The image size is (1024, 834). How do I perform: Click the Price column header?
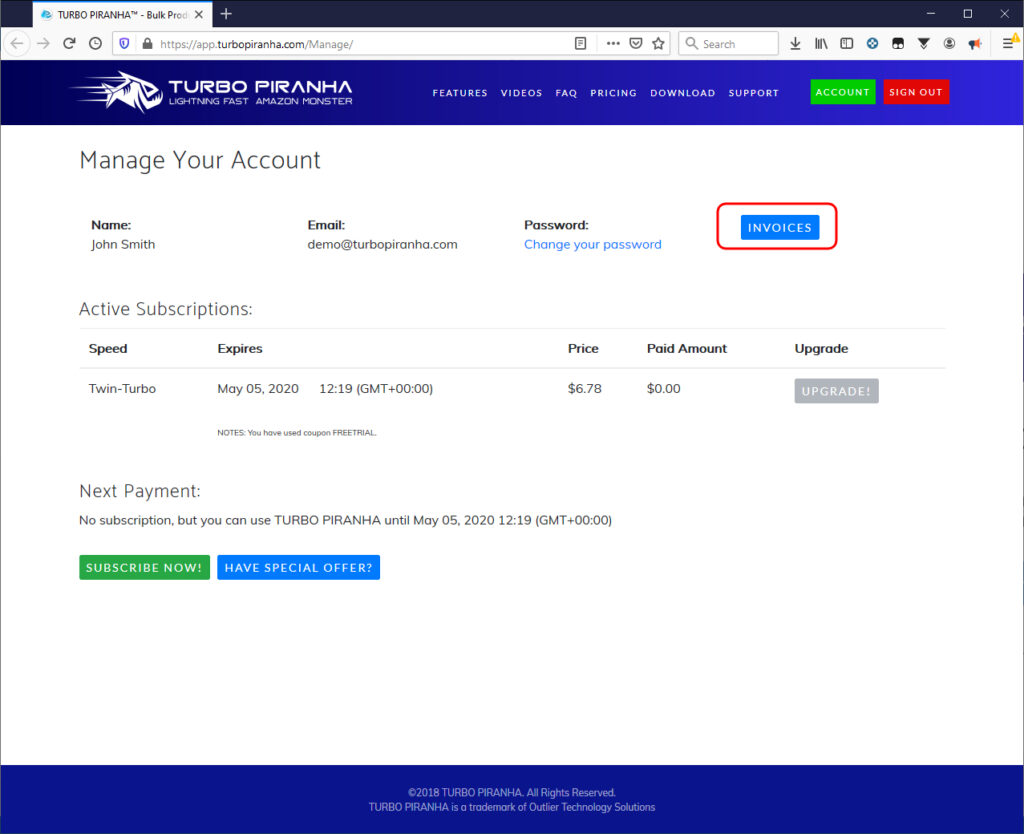tap(583, 348)
